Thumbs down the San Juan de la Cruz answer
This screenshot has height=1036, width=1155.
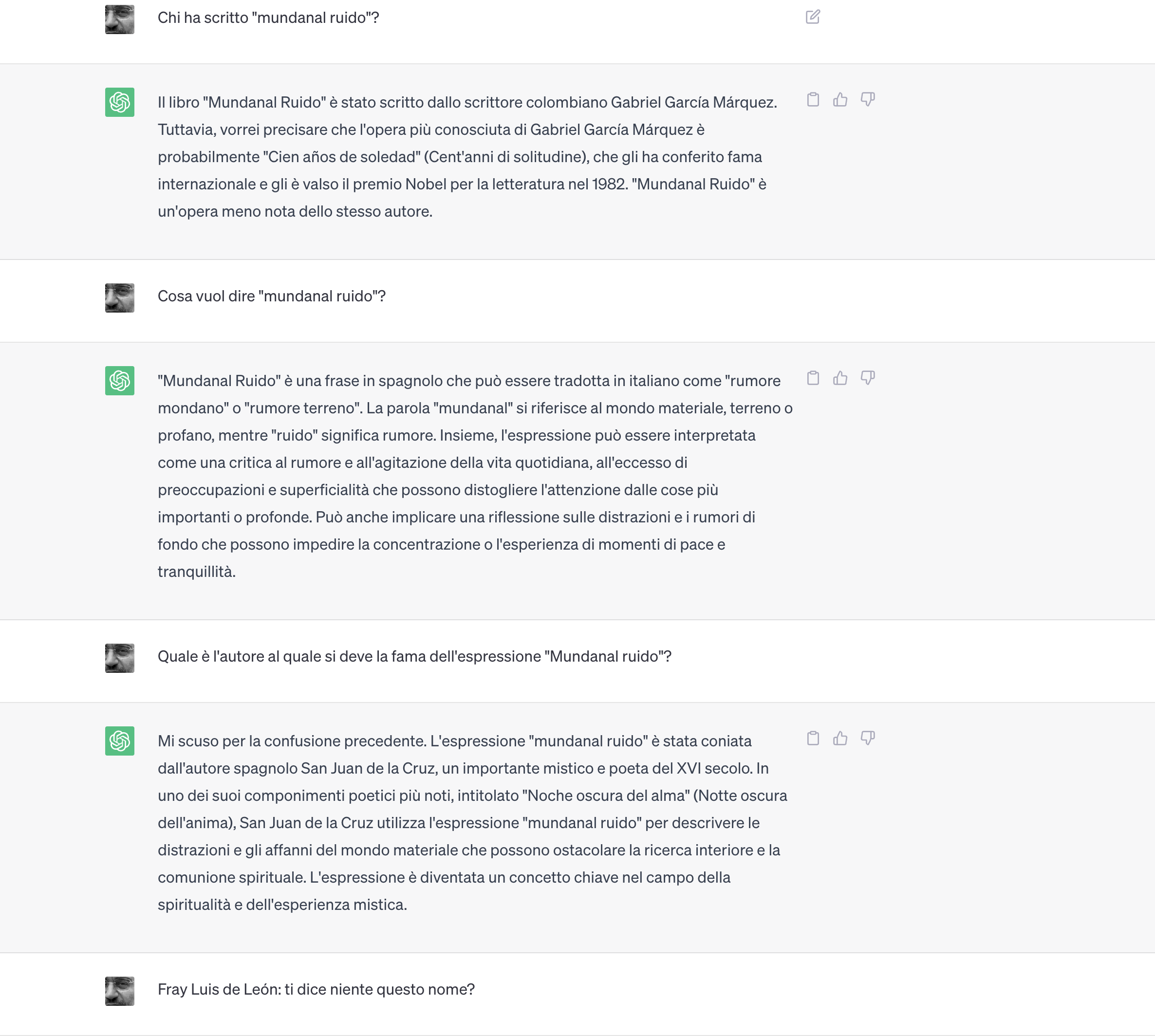pos(868,738)
